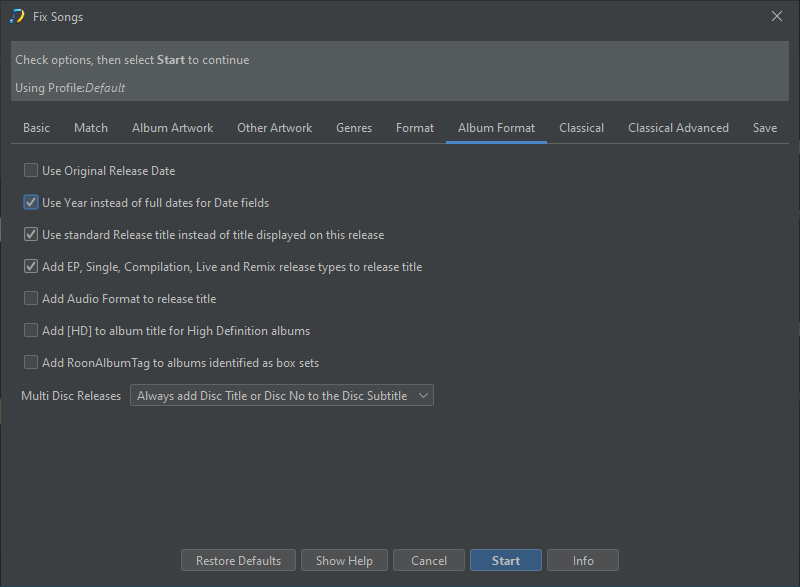Uncheck Use Year instead of full dates
800x587 pixels.
click(31, 203)
